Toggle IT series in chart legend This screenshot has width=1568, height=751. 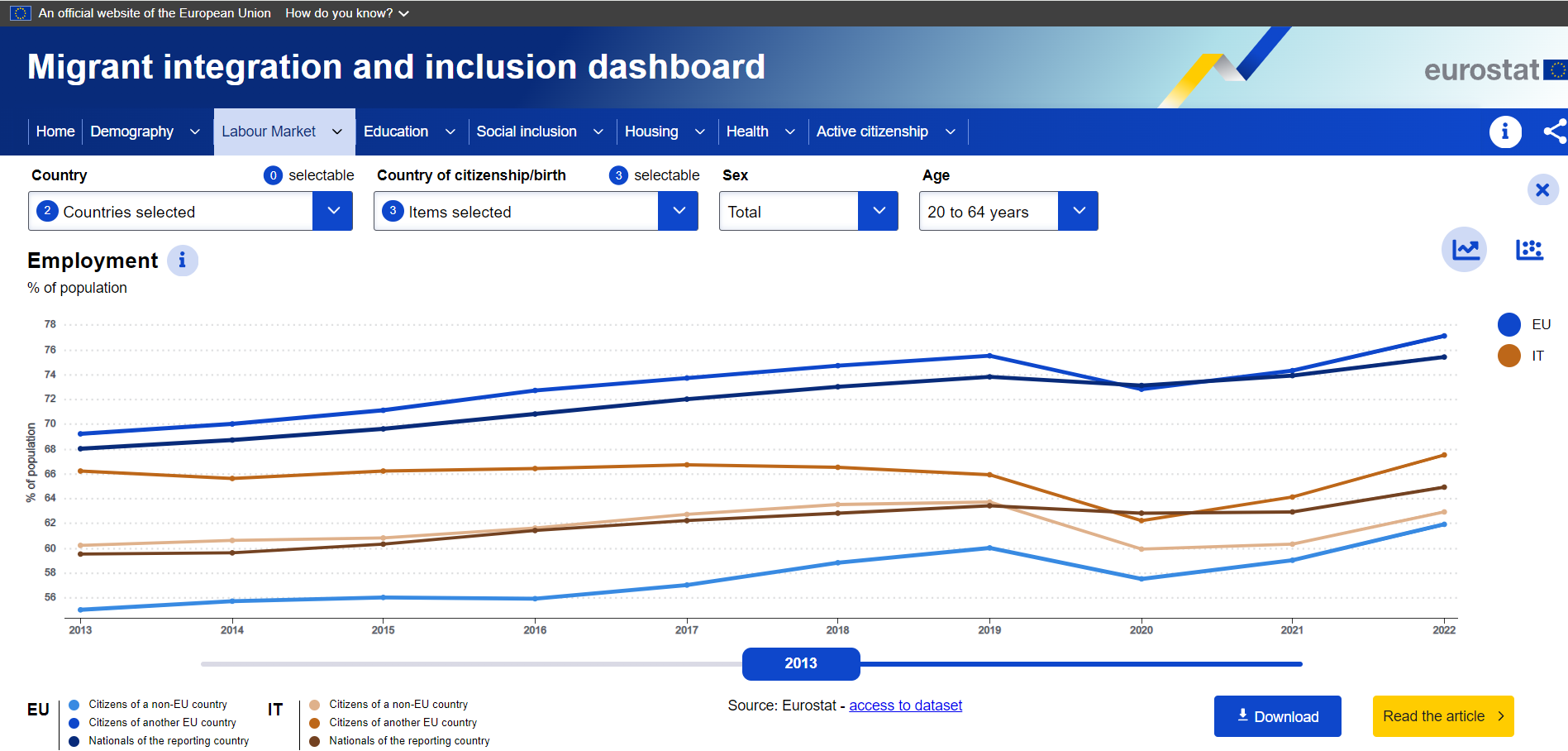[x=1509, y=356]
